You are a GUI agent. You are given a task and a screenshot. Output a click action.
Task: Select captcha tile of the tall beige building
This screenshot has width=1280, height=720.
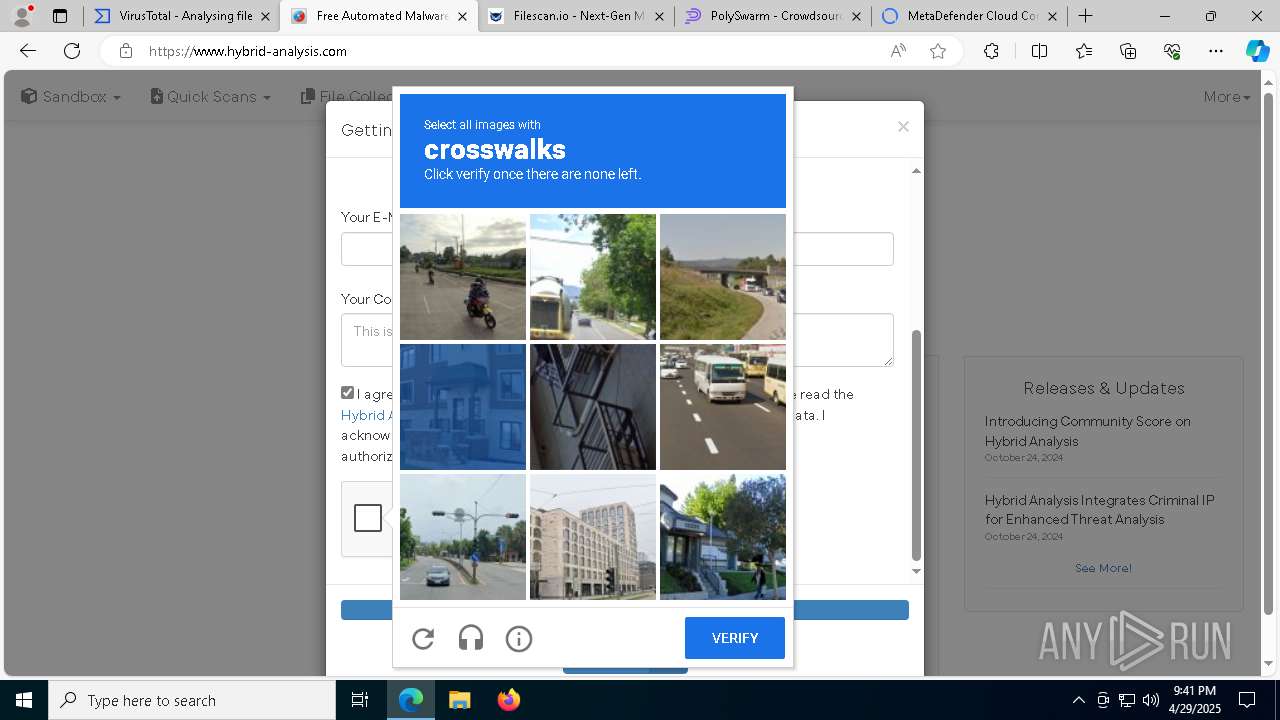(593, 537)
